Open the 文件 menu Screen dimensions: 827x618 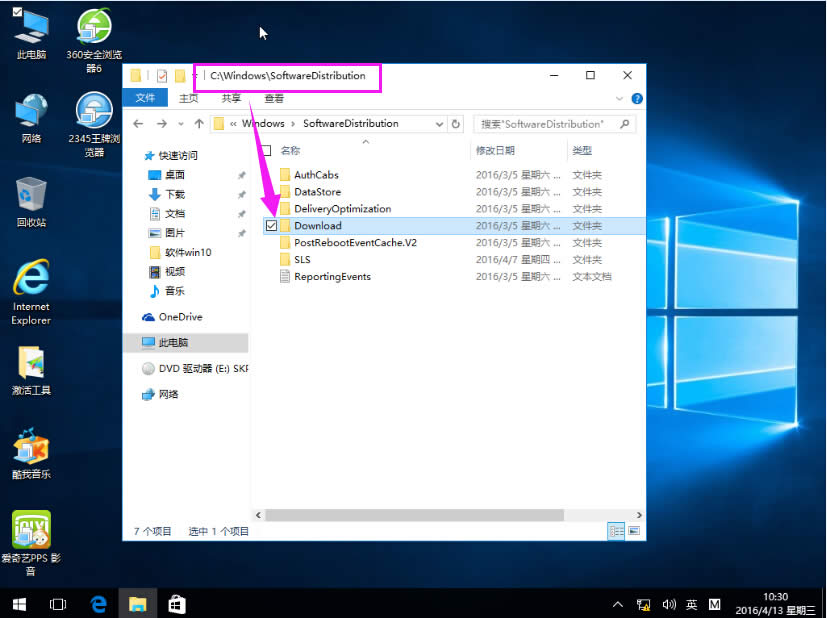(146, 97)
